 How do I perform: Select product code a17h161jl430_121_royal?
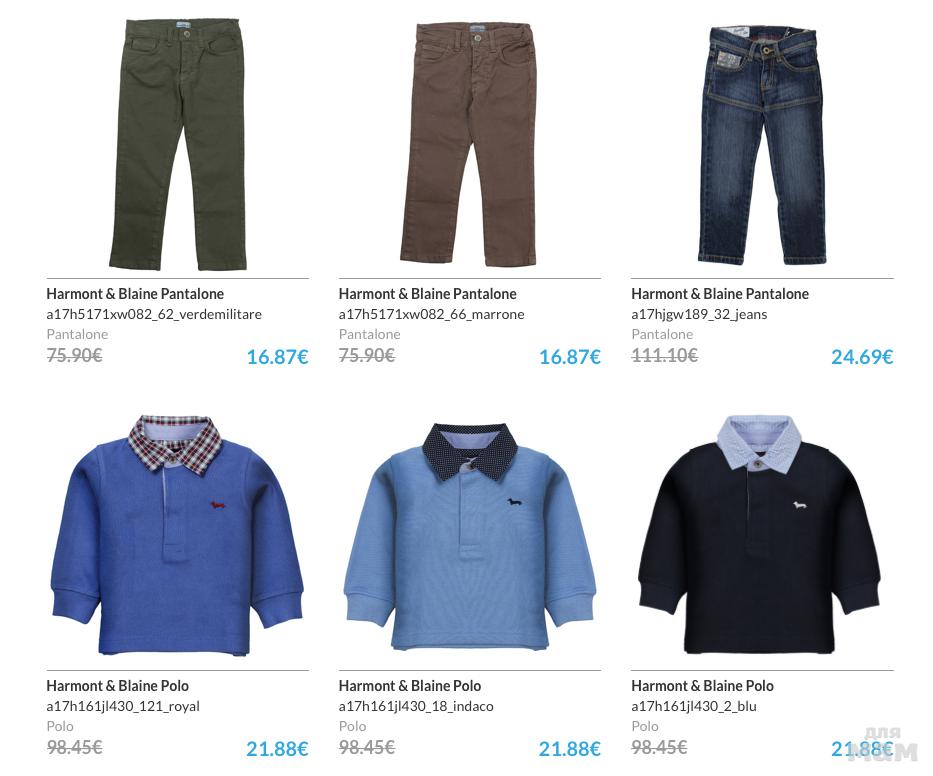[x=123, y=706]
